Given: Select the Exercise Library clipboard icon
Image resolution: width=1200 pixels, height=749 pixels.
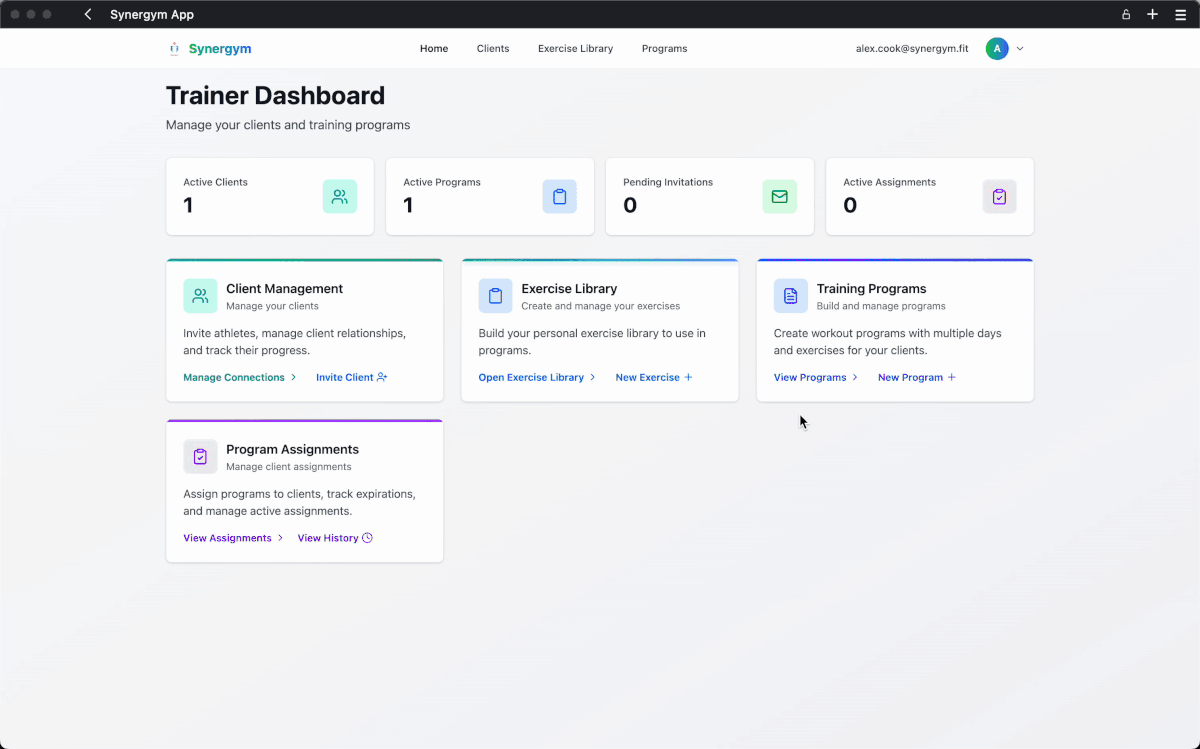Looking at the screenshot, I should coord(495,296).
